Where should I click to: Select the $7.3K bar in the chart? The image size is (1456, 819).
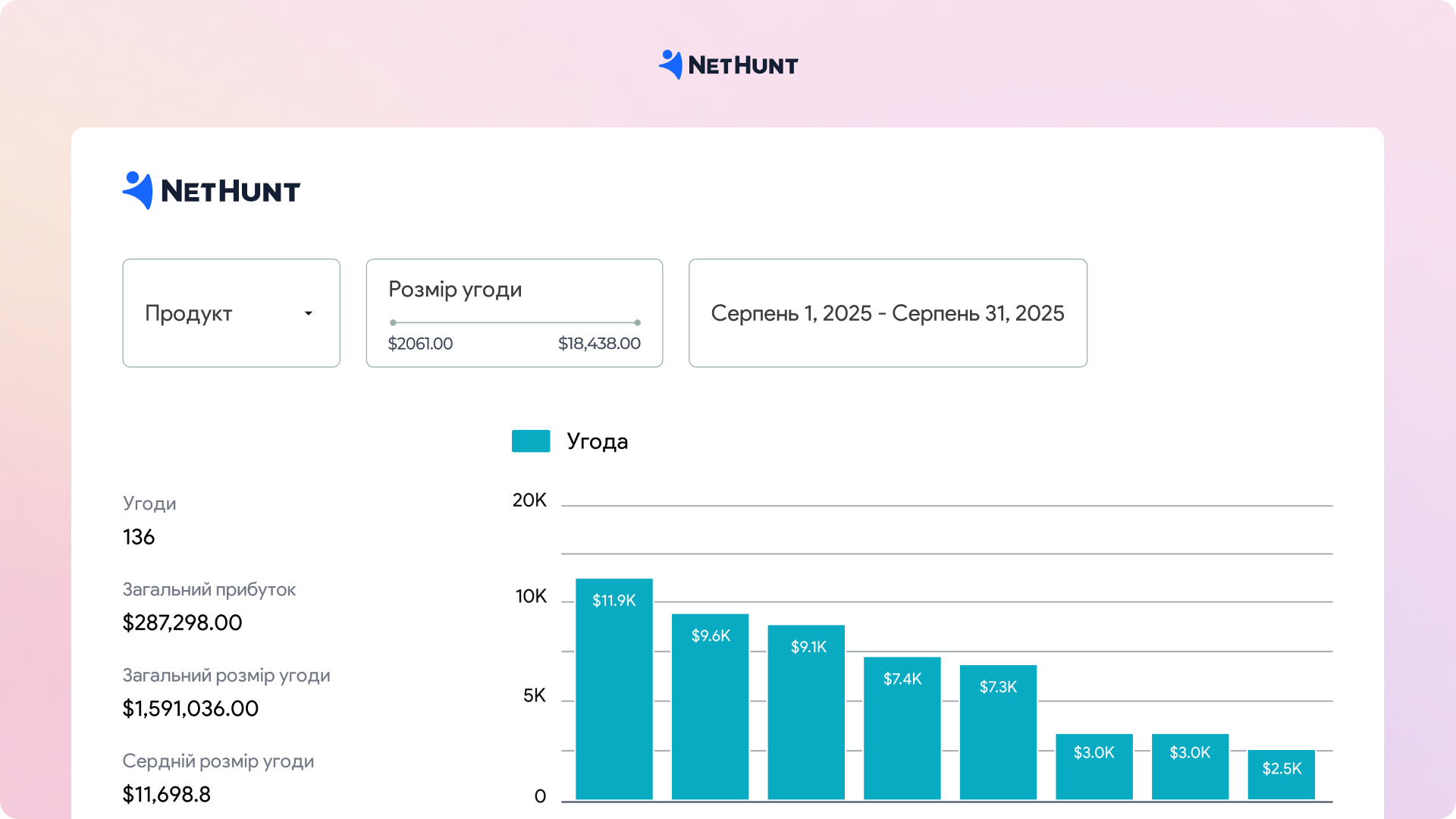(x=998, y=732)
